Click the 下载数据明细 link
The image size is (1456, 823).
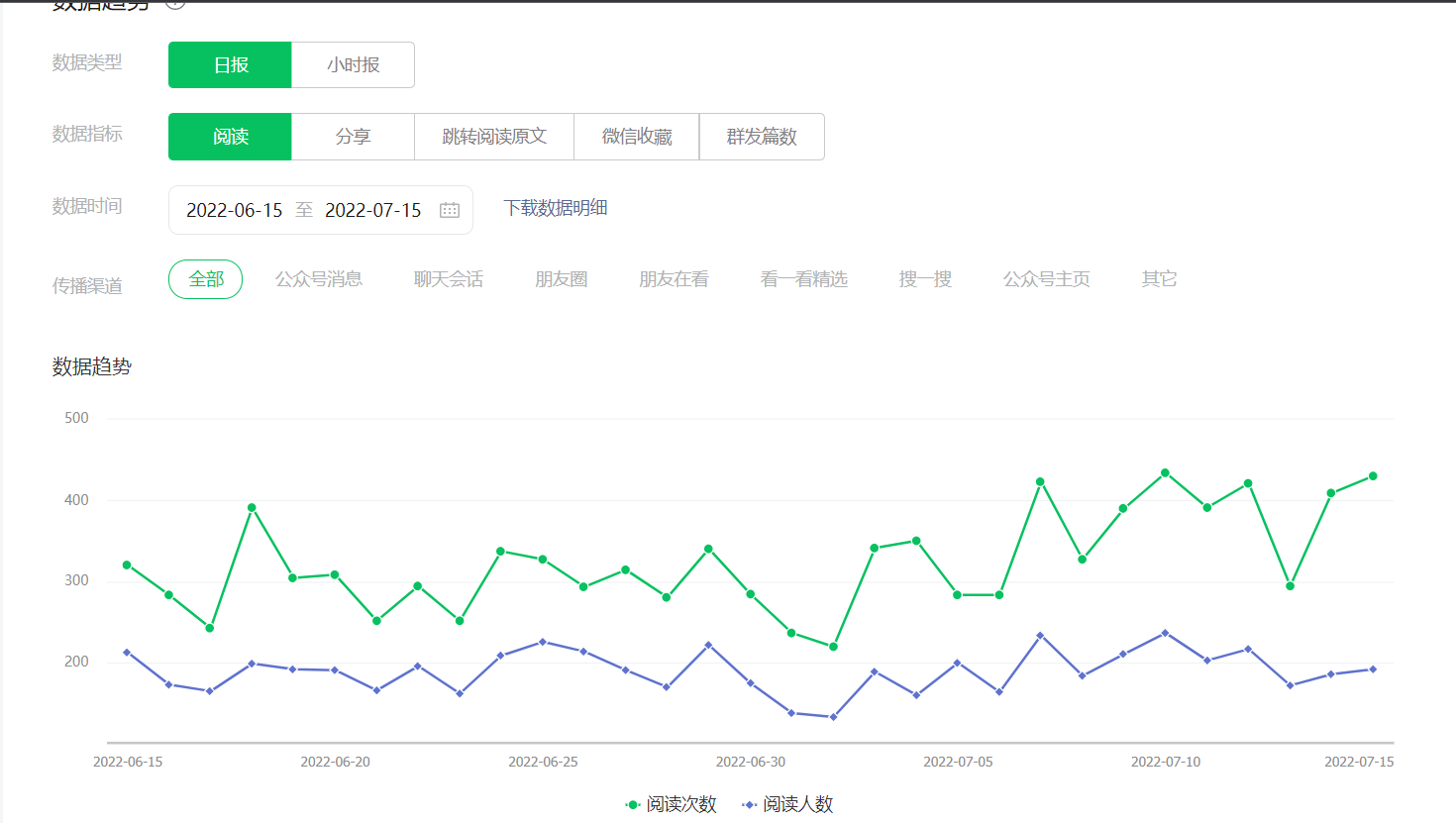tap(556, 208)
